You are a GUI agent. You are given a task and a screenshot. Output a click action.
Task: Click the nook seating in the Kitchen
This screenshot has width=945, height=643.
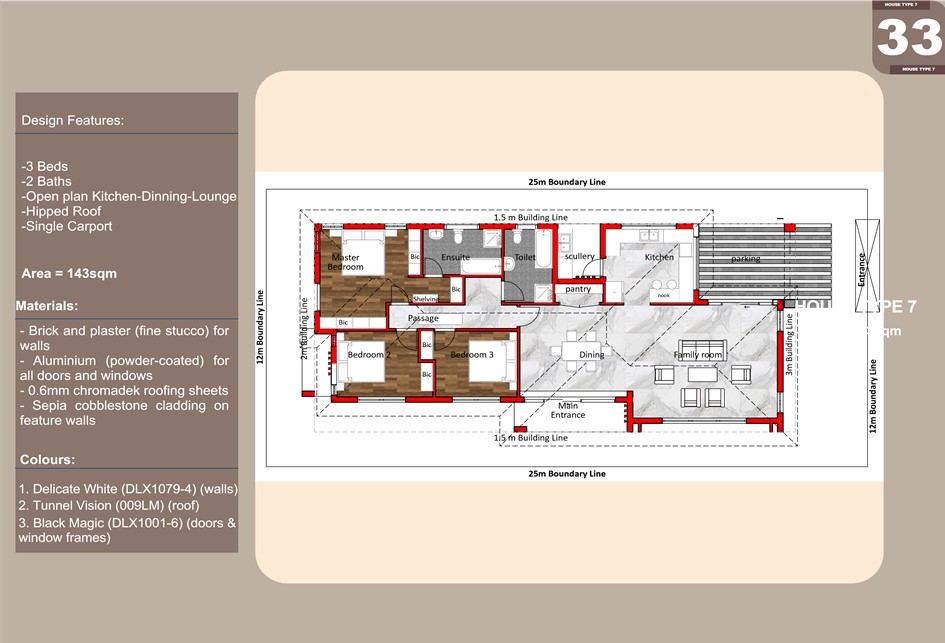coord(663,292)
